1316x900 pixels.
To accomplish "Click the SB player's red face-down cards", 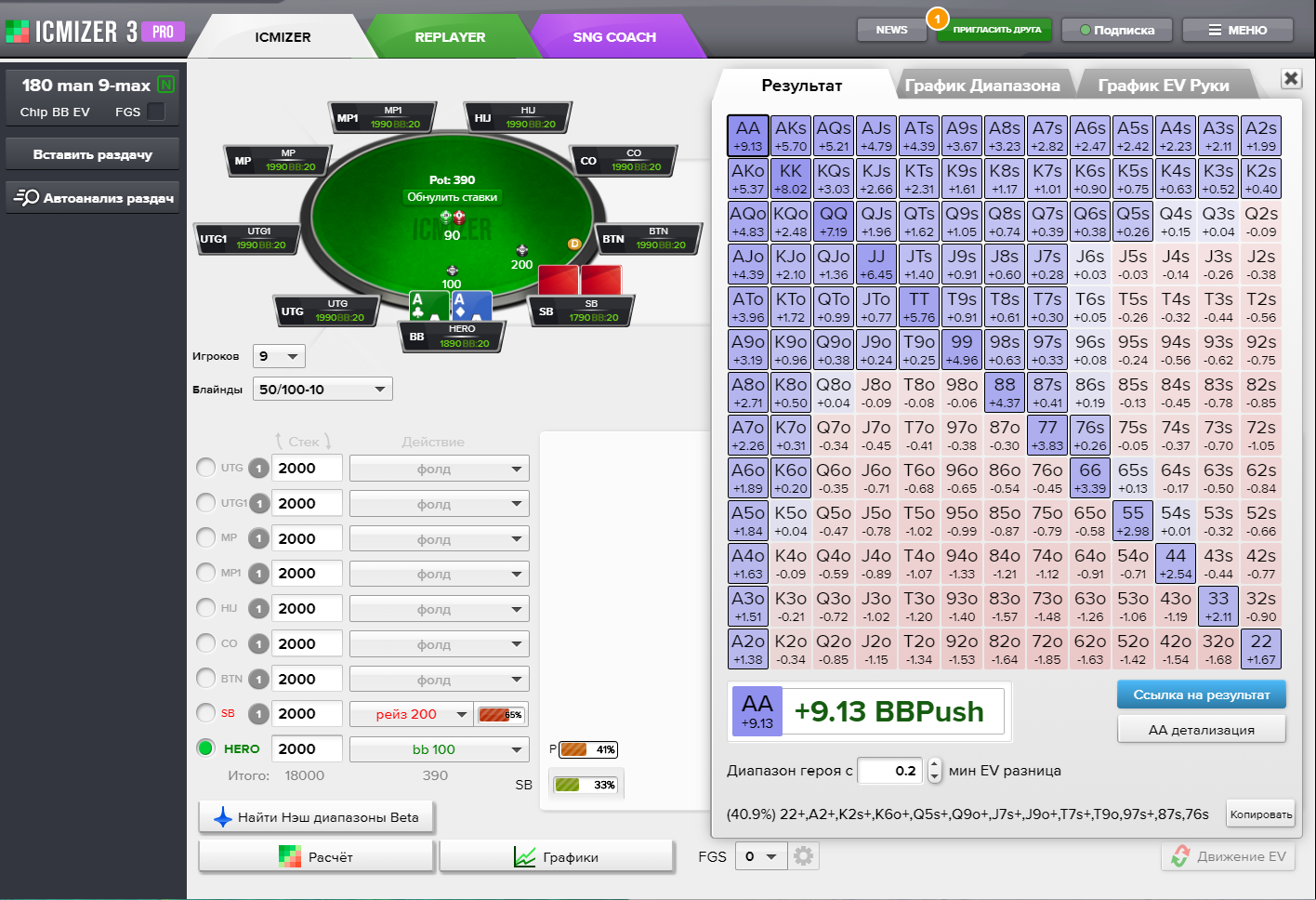I will click(x=580, y=280).
